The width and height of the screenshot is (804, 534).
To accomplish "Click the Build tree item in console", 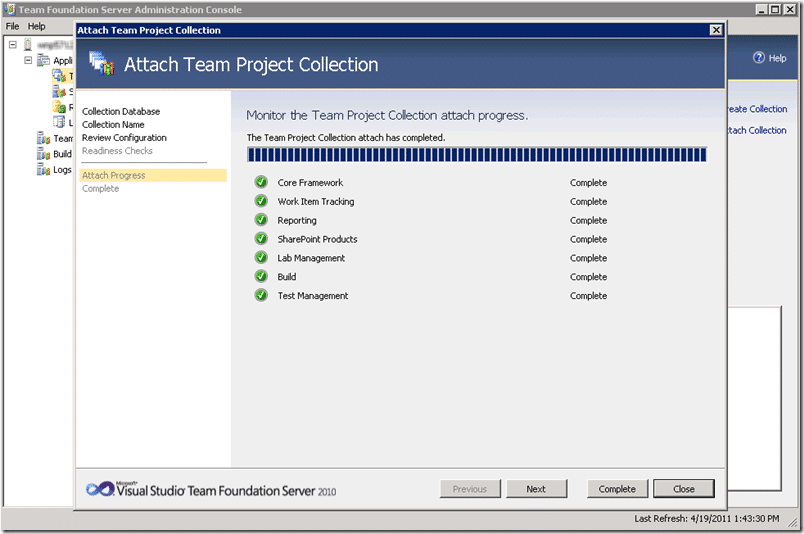I will point(62,154).
